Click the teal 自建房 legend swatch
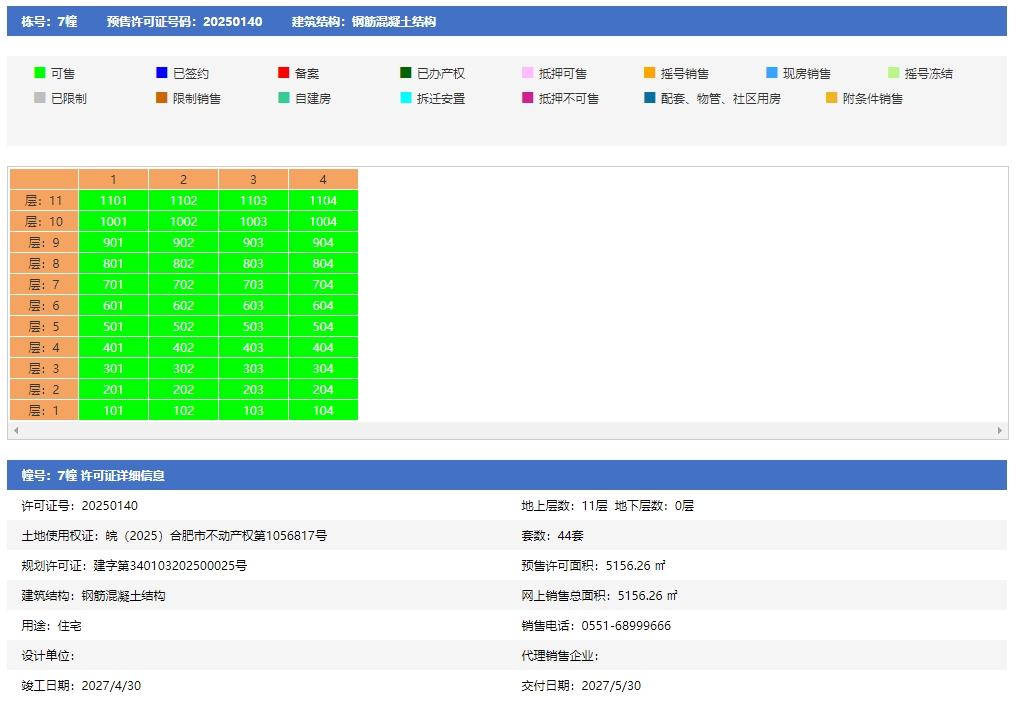Viewport: 1017px width, 709px height. [283, 97]
